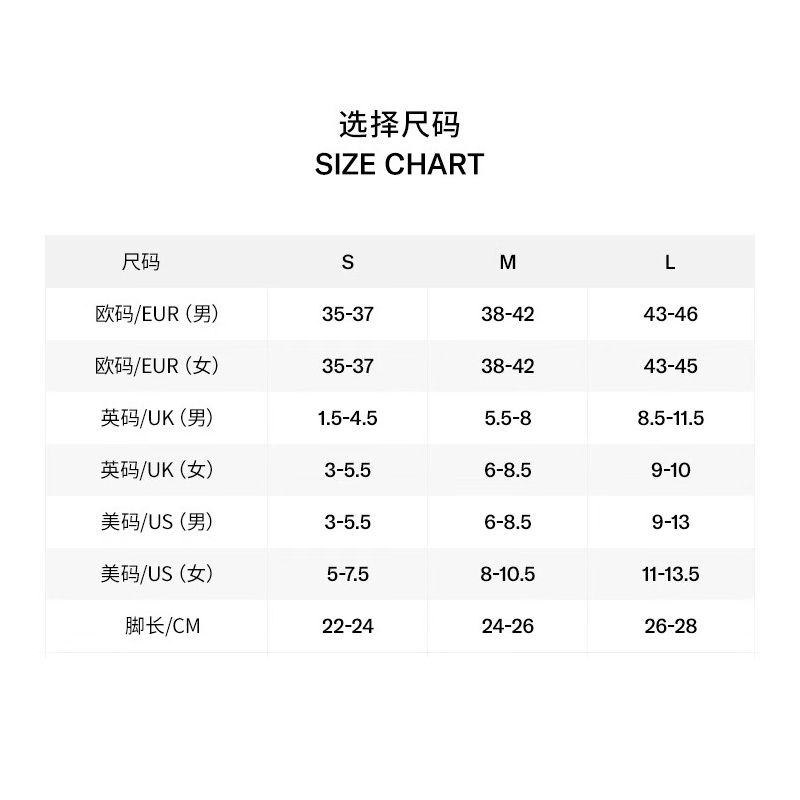The width and height of the screenshot is (800, 800).
Task: Click the 尺码 header cell
Action: (x=141, y=262)
